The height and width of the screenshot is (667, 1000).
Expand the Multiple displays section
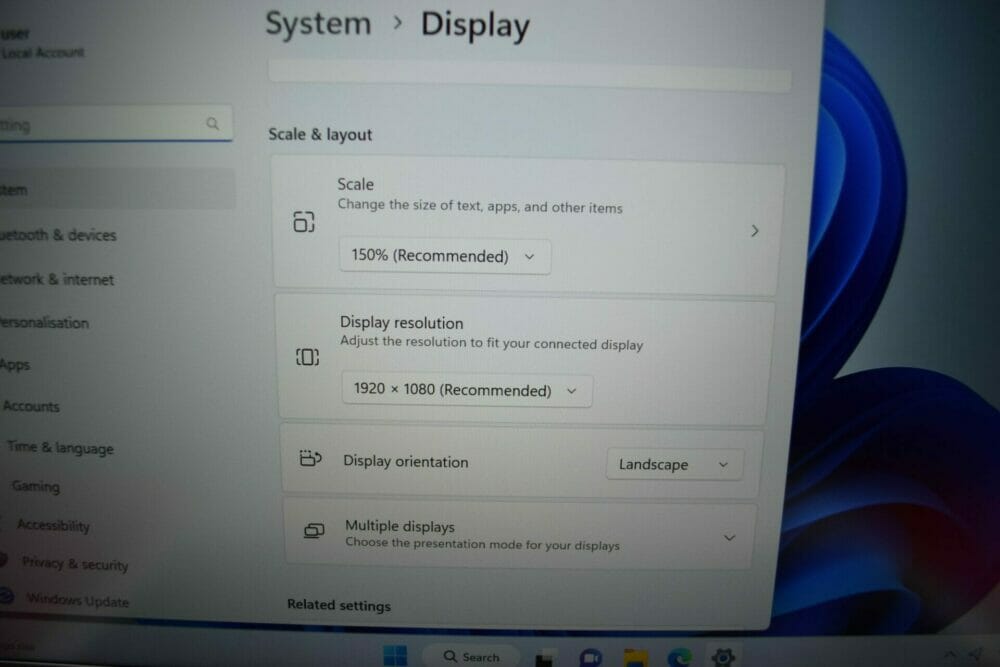click(730, 538)
